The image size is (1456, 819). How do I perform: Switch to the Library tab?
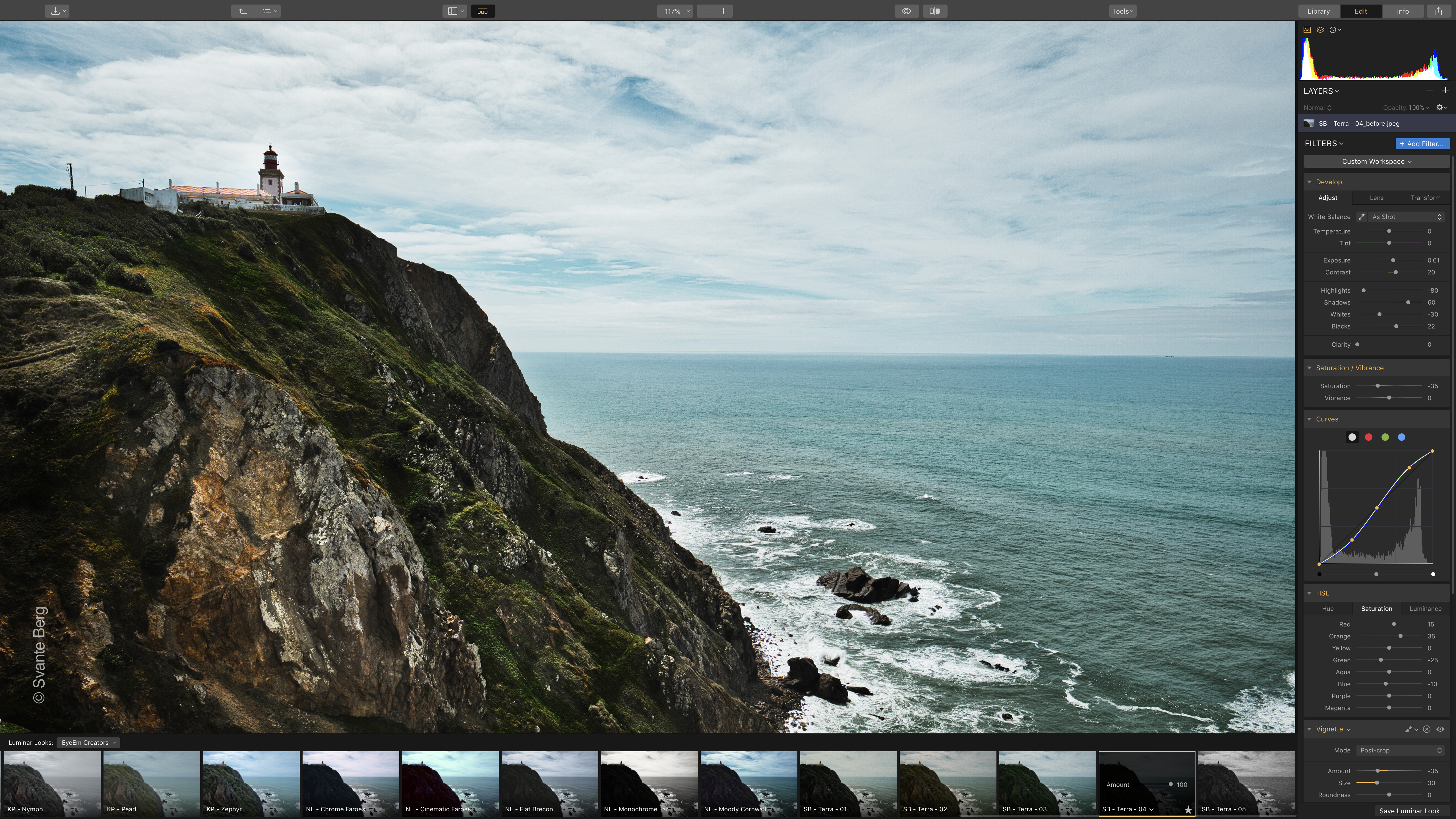[x=1318, y=11]
